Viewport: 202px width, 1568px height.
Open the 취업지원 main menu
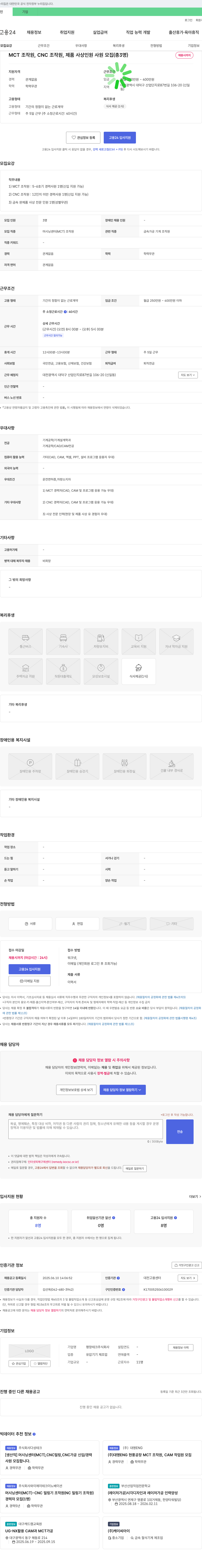coord(67,32)
